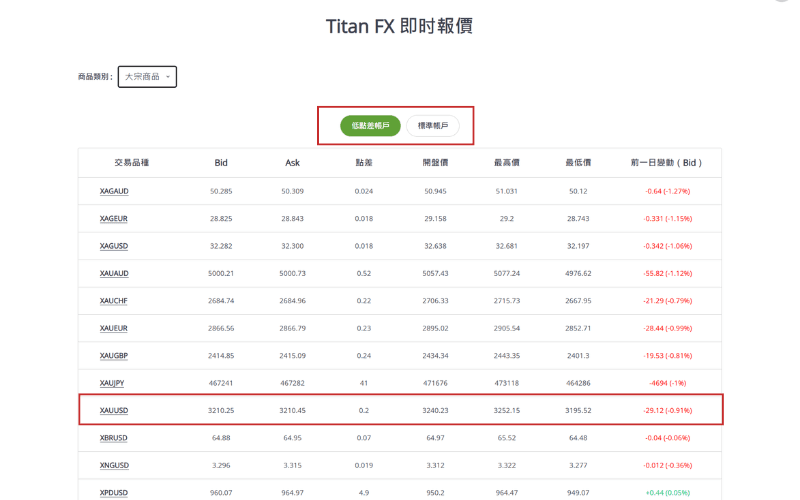
Task: Click the XAUEUR bid value 2866.56
Action: click(x=221, y=329)
